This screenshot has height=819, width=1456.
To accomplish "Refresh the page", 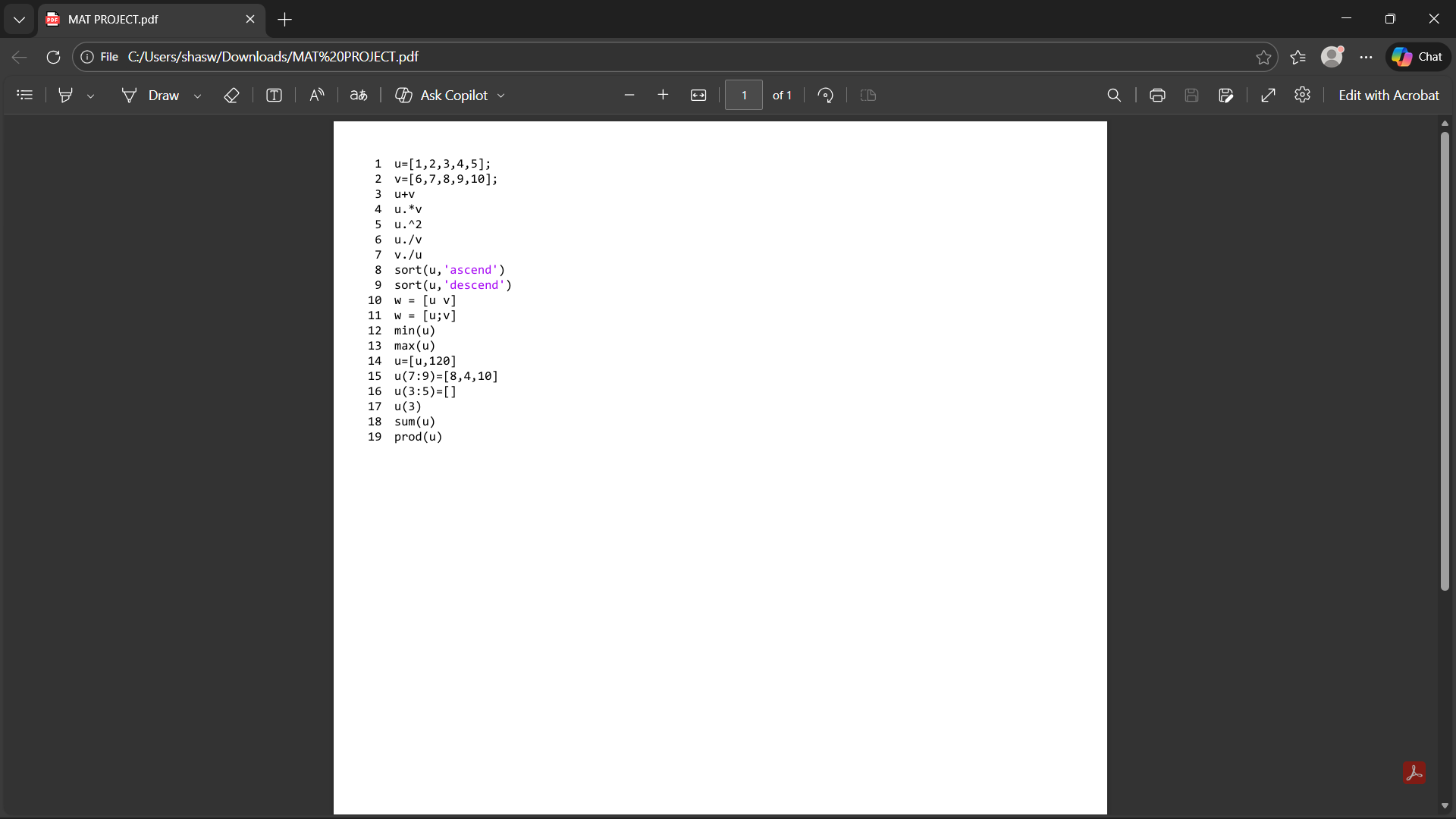I will pyautogui.click(x=53, y=57).
